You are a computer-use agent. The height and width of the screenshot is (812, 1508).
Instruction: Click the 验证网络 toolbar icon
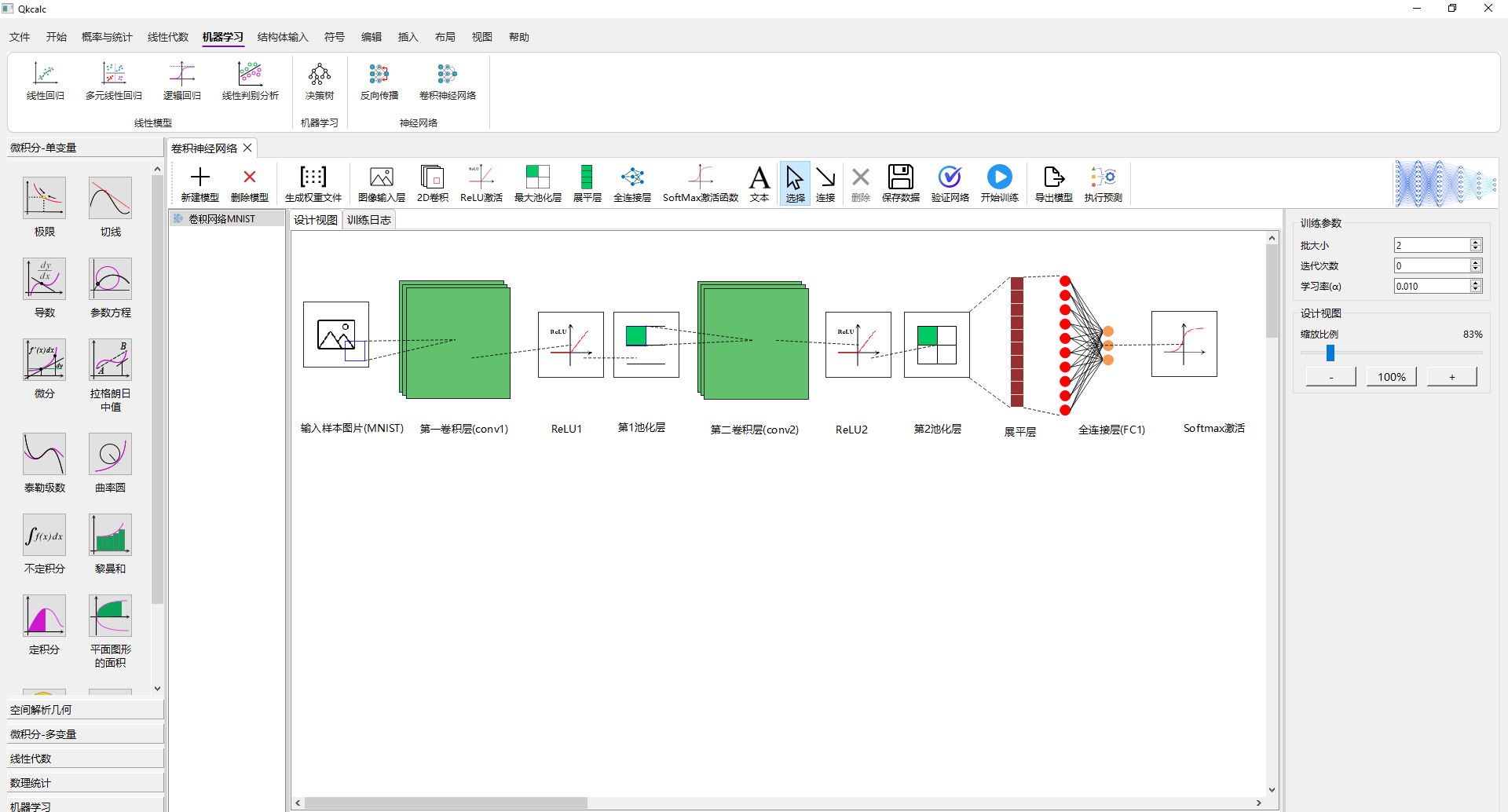coord(950,184)
